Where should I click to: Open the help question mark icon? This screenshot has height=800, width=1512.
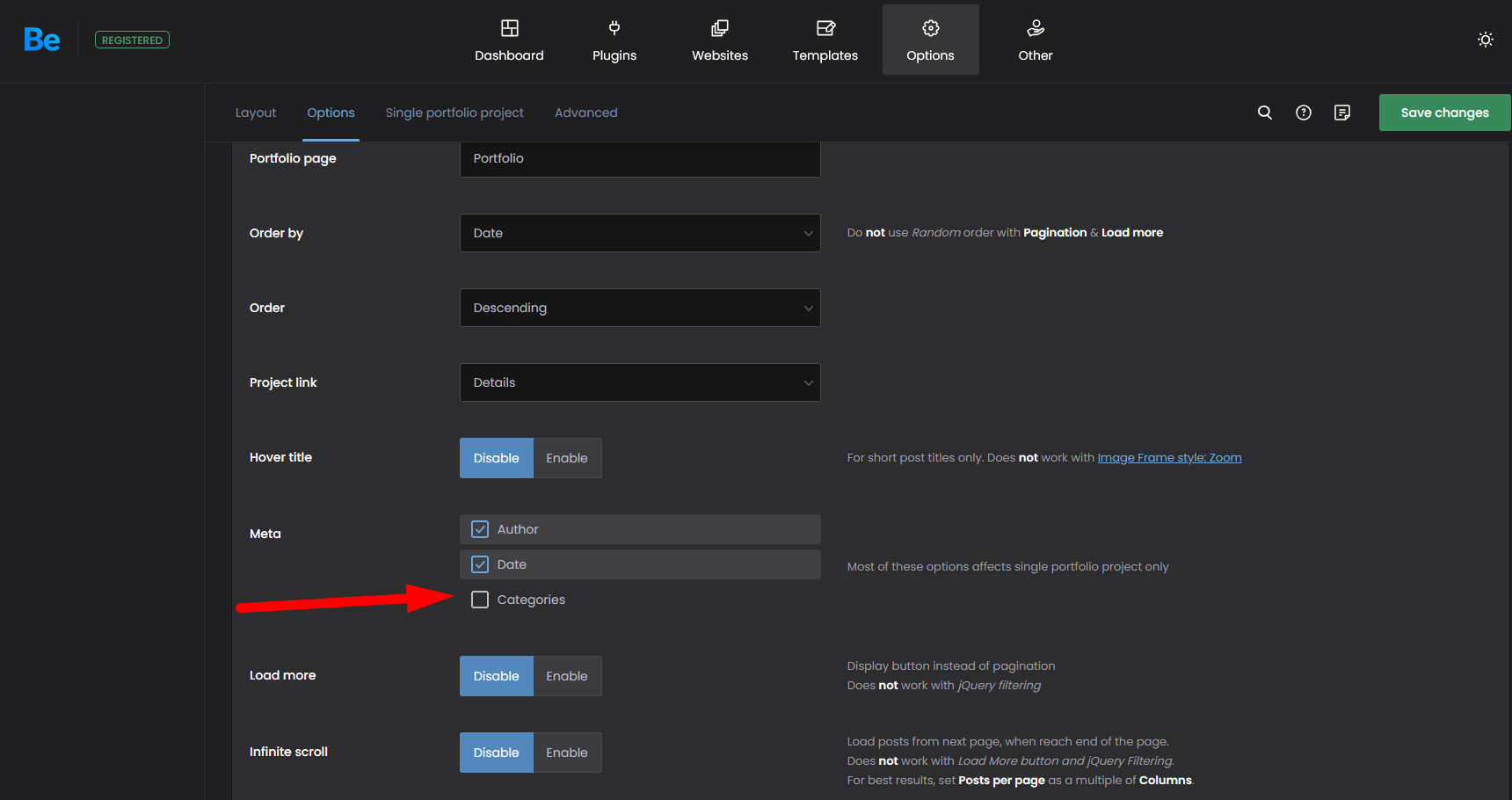[x=1303, y=113]
